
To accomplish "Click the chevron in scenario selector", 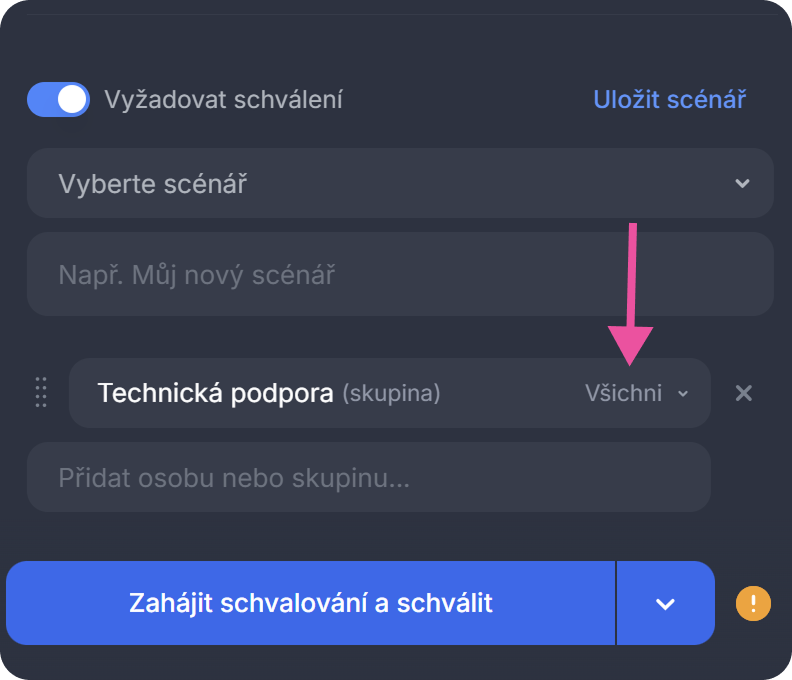I will 742,184.
